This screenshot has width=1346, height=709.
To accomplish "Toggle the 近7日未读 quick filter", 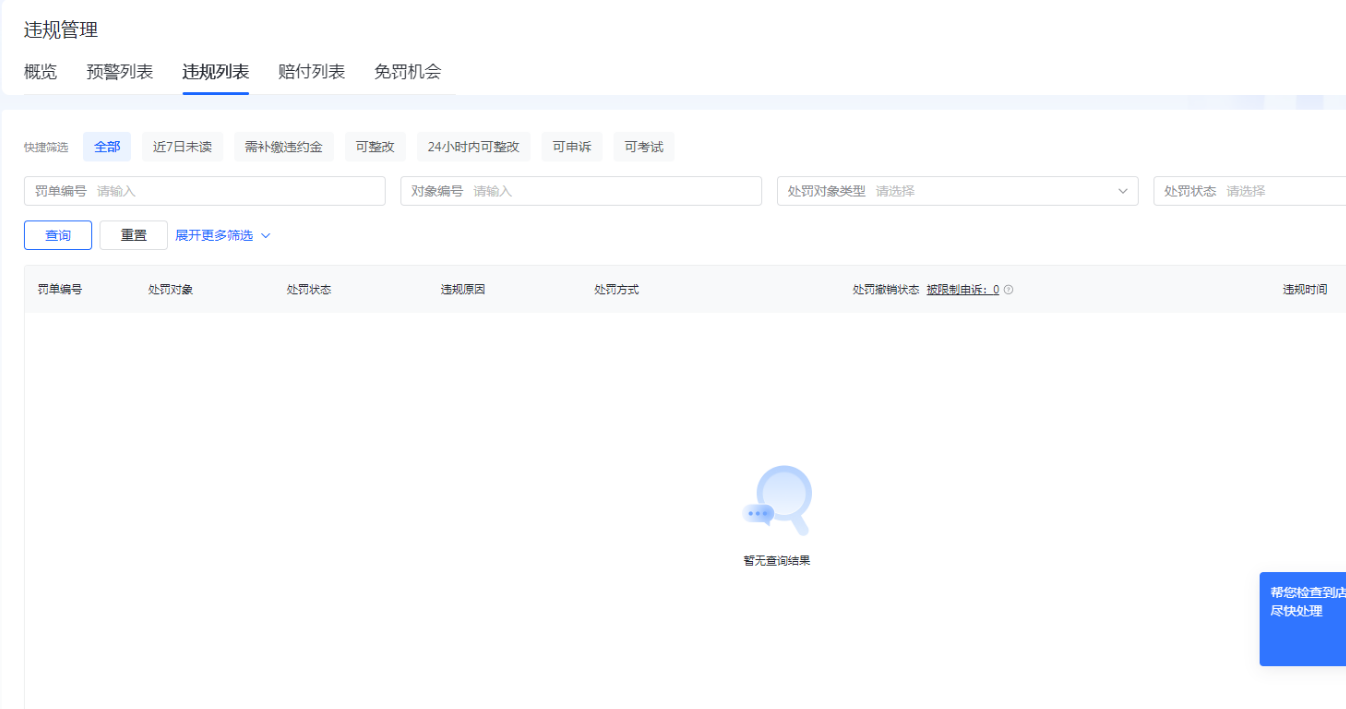I will 182,147.
